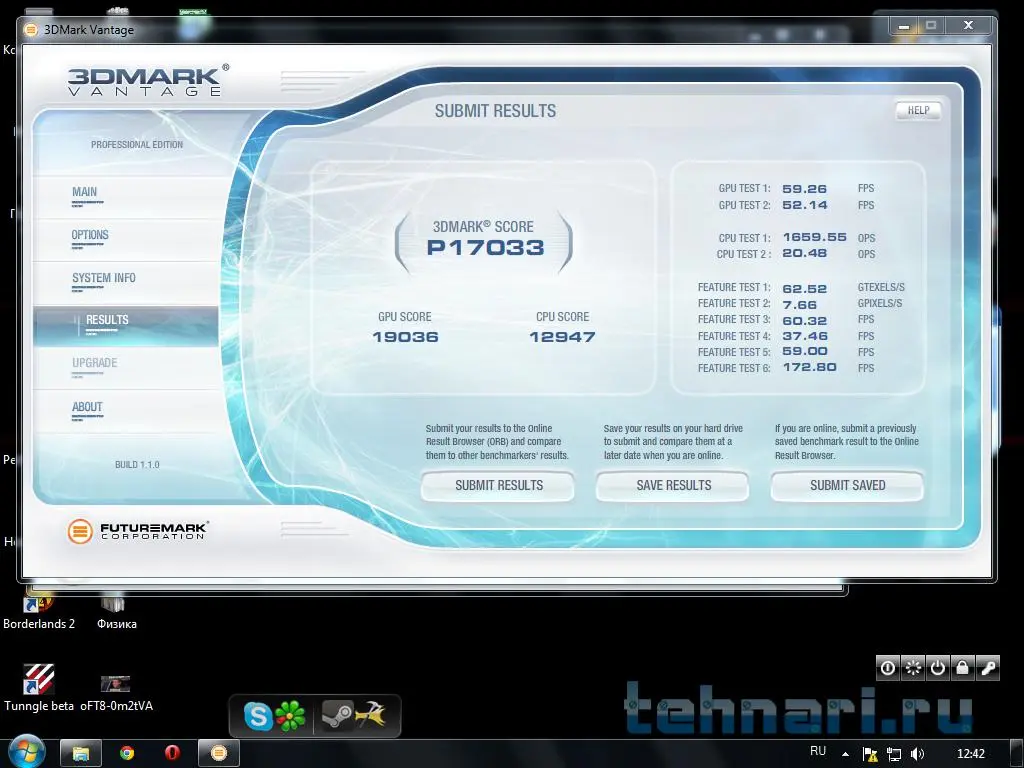Click the PROFESSIONAL EDITION label
The height and width of the screenshot is (768, 1024).
[x=137, y=144]
